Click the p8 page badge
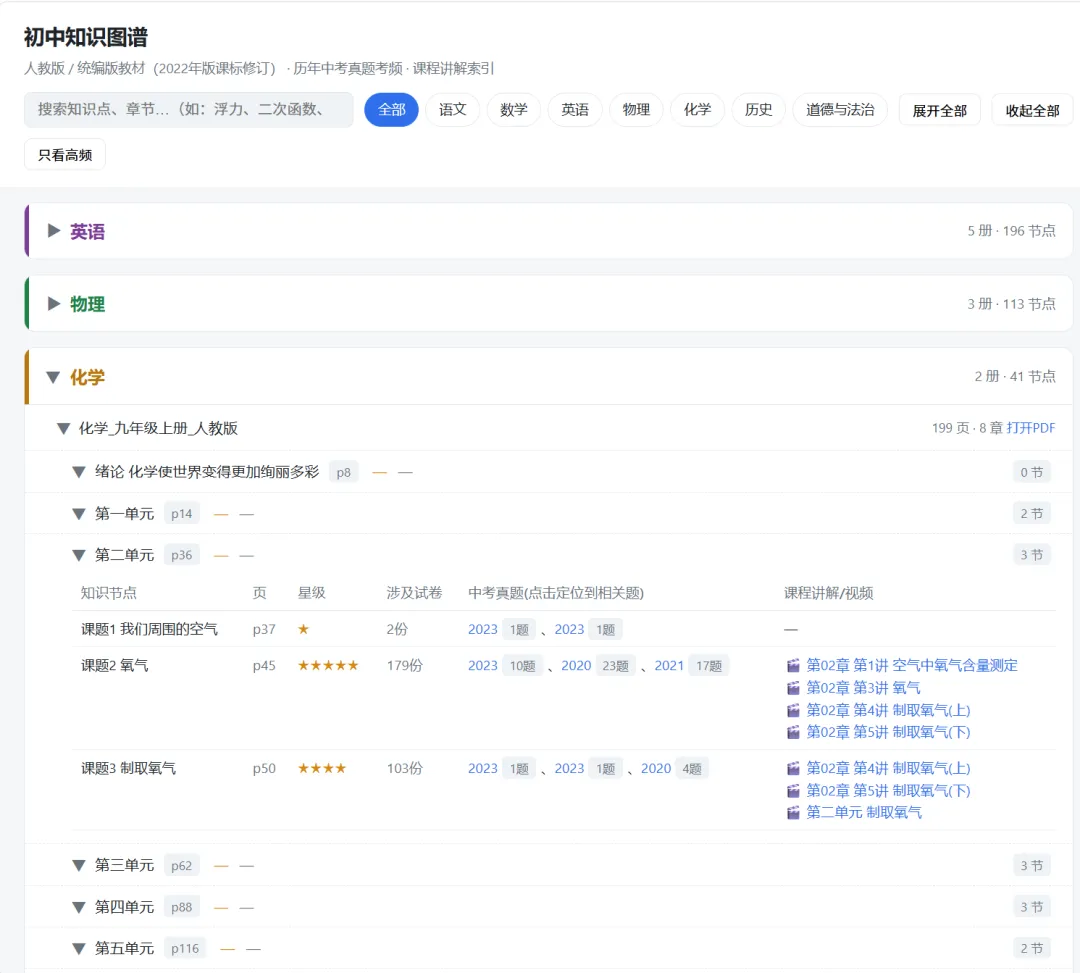This screenshot has width=1080, height=973. point(344,472)
